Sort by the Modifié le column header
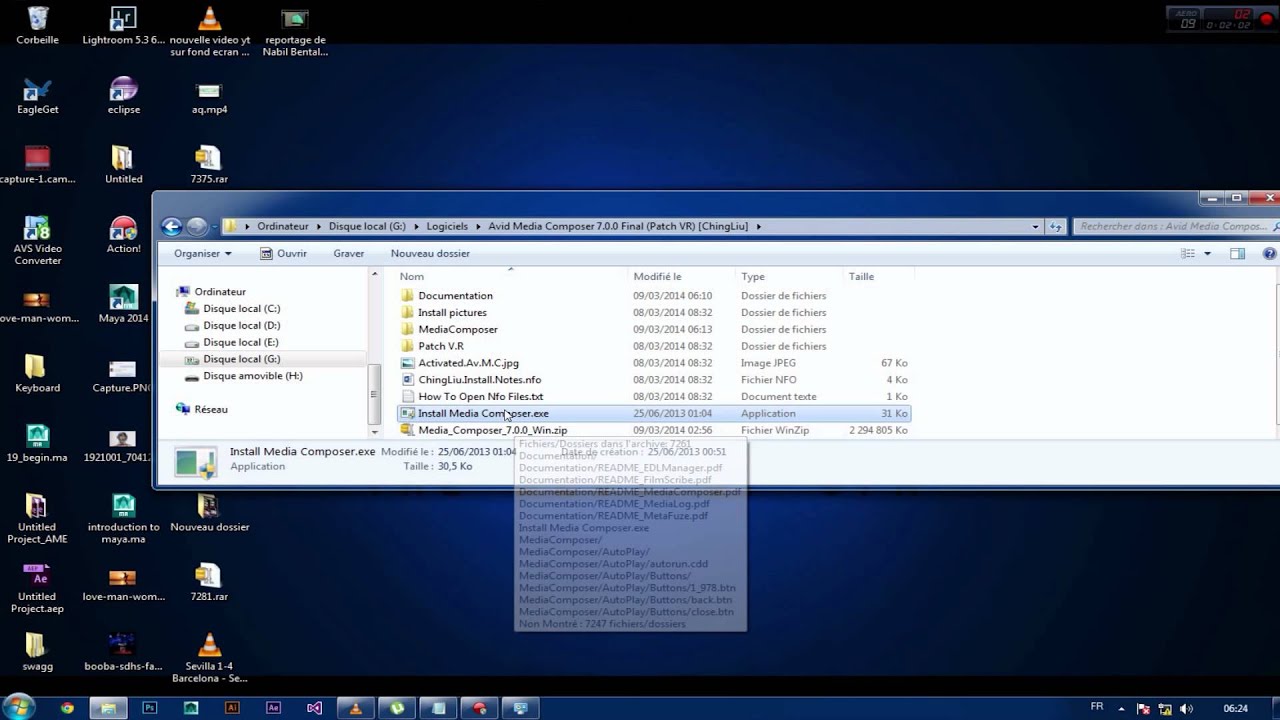Viewport: 1280px width, 720px height. click(682, 277)
